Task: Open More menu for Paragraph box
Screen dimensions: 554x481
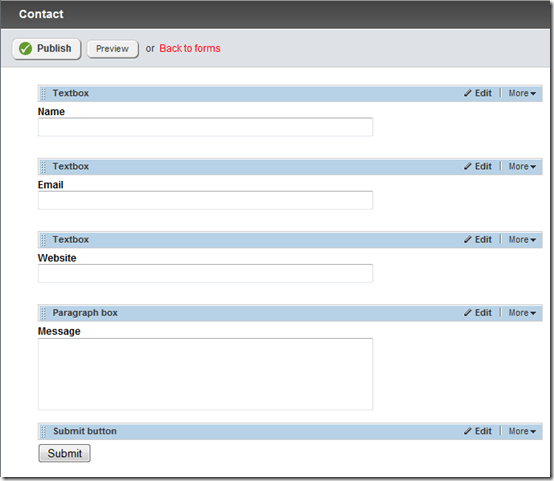Action: click(x=522, y=313)
